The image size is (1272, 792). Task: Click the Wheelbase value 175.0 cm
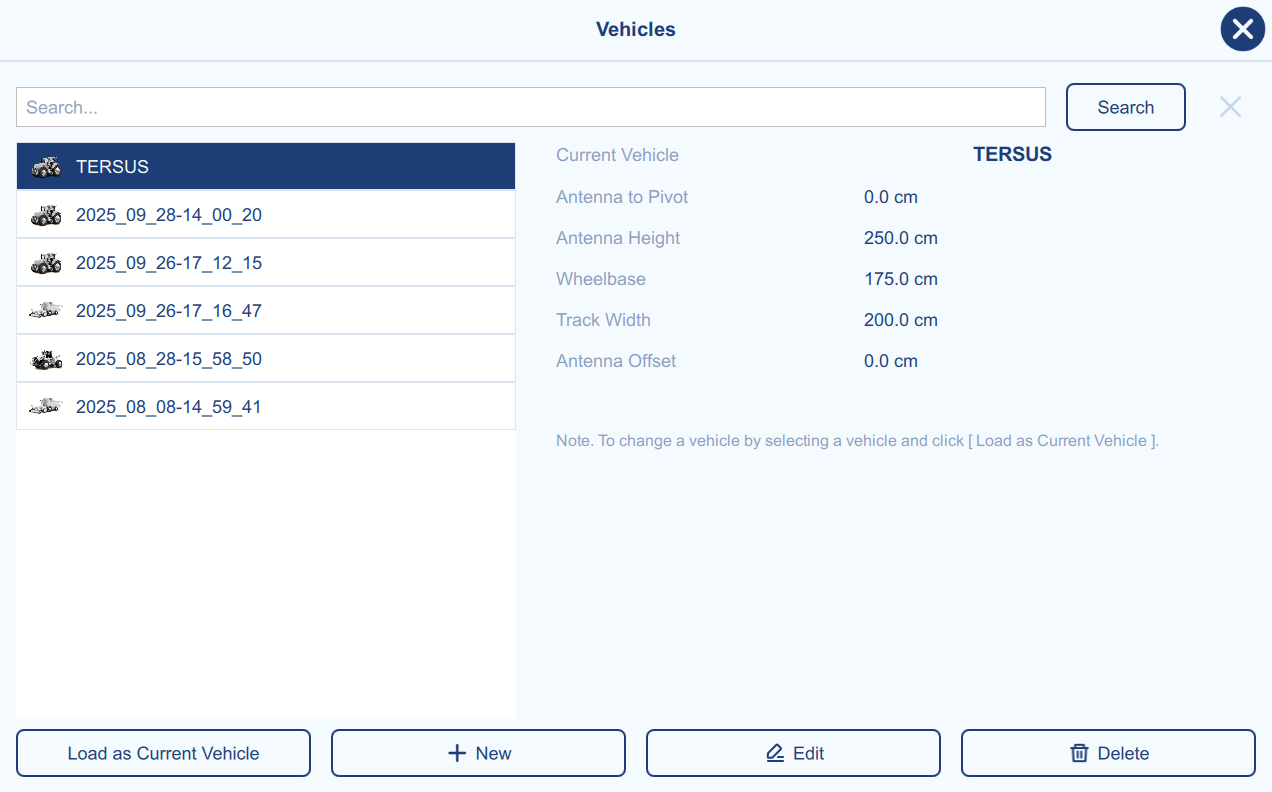901,279
